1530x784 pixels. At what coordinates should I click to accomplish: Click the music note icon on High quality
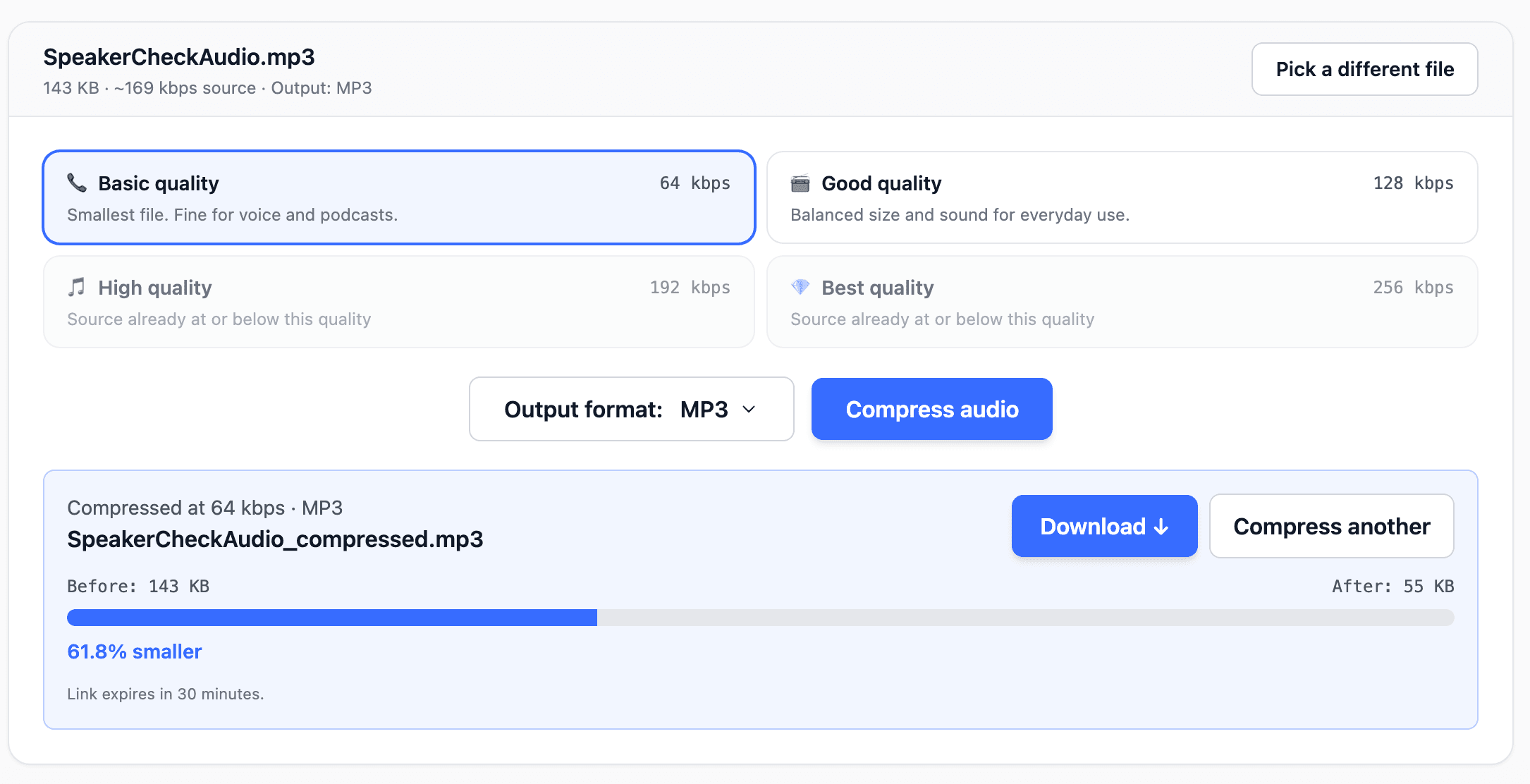click(77, 287)
